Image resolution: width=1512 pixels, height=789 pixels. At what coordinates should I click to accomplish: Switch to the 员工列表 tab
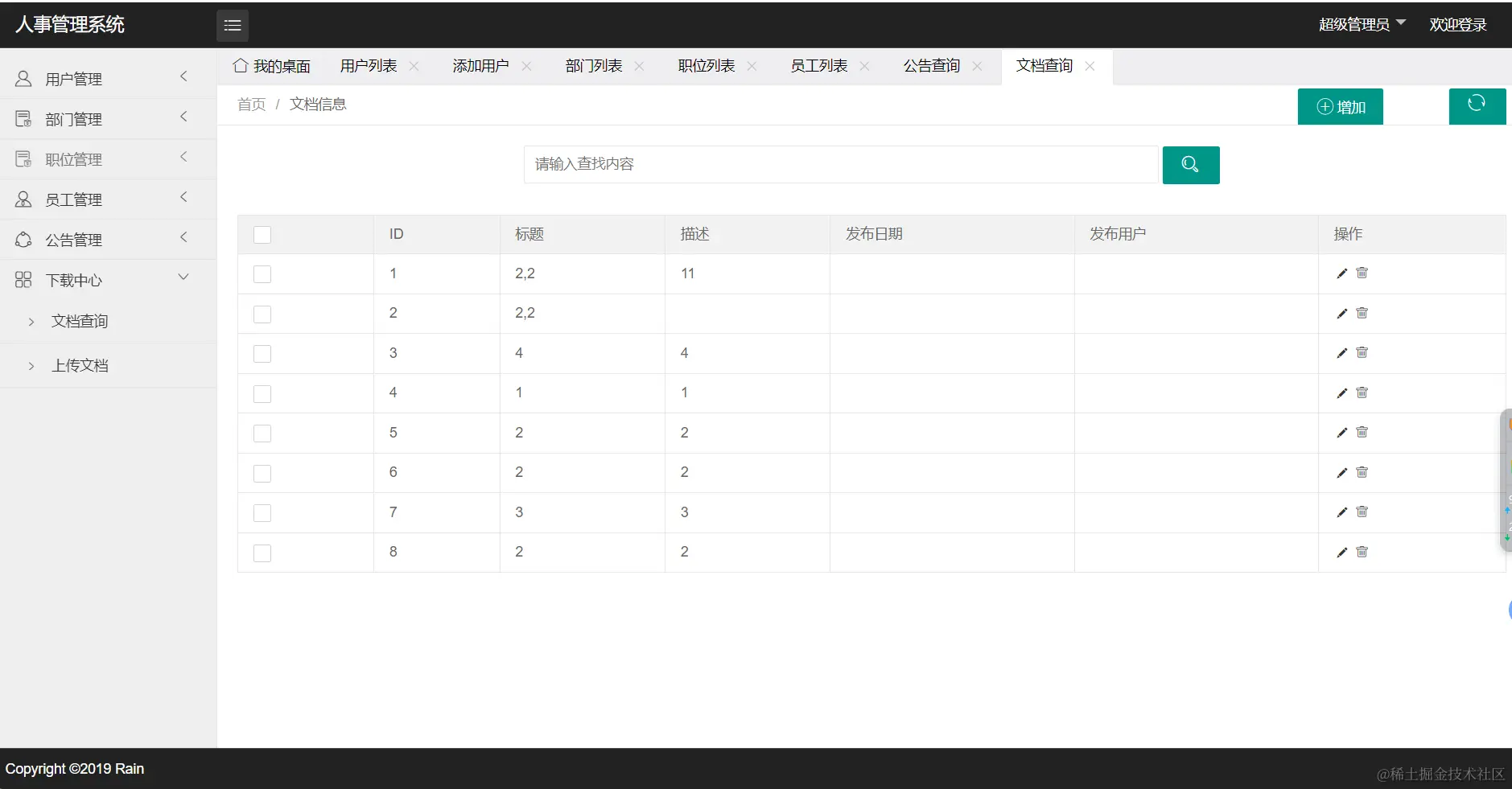pos(819,66)
